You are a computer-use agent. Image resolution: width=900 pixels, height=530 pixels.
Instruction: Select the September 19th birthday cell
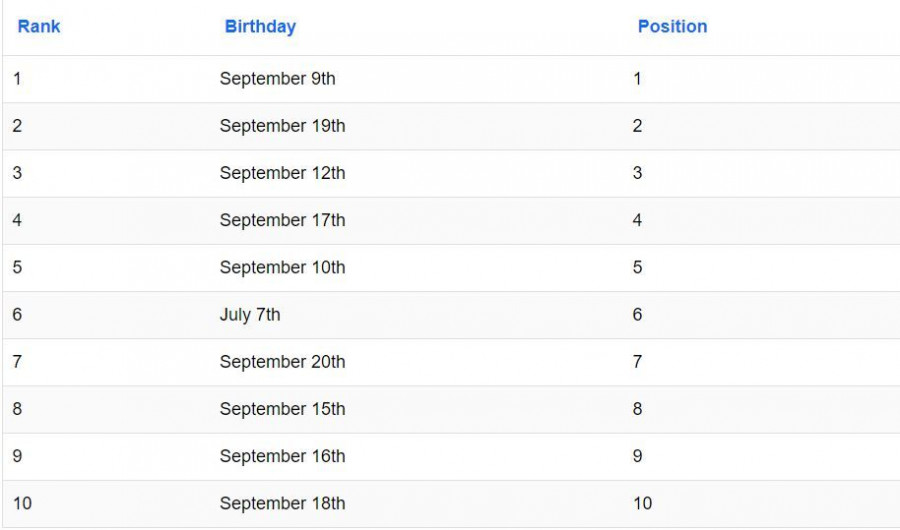[x=282, y=126]
